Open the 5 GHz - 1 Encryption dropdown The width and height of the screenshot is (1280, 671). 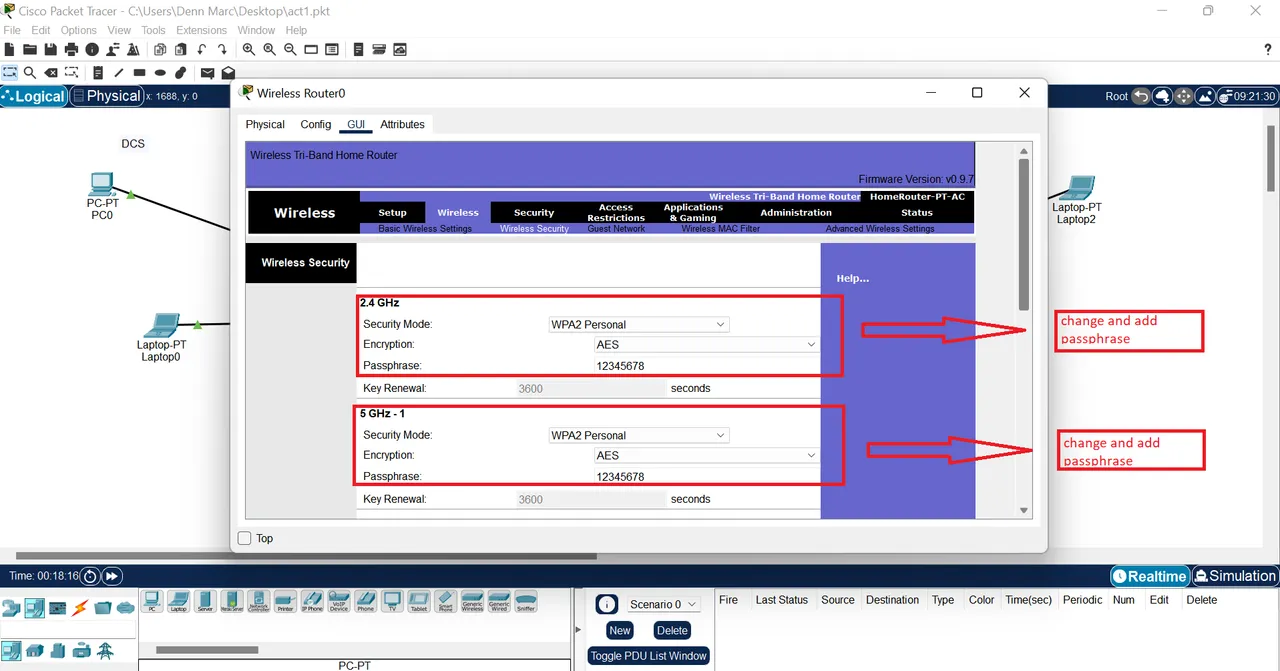[706, 455]
